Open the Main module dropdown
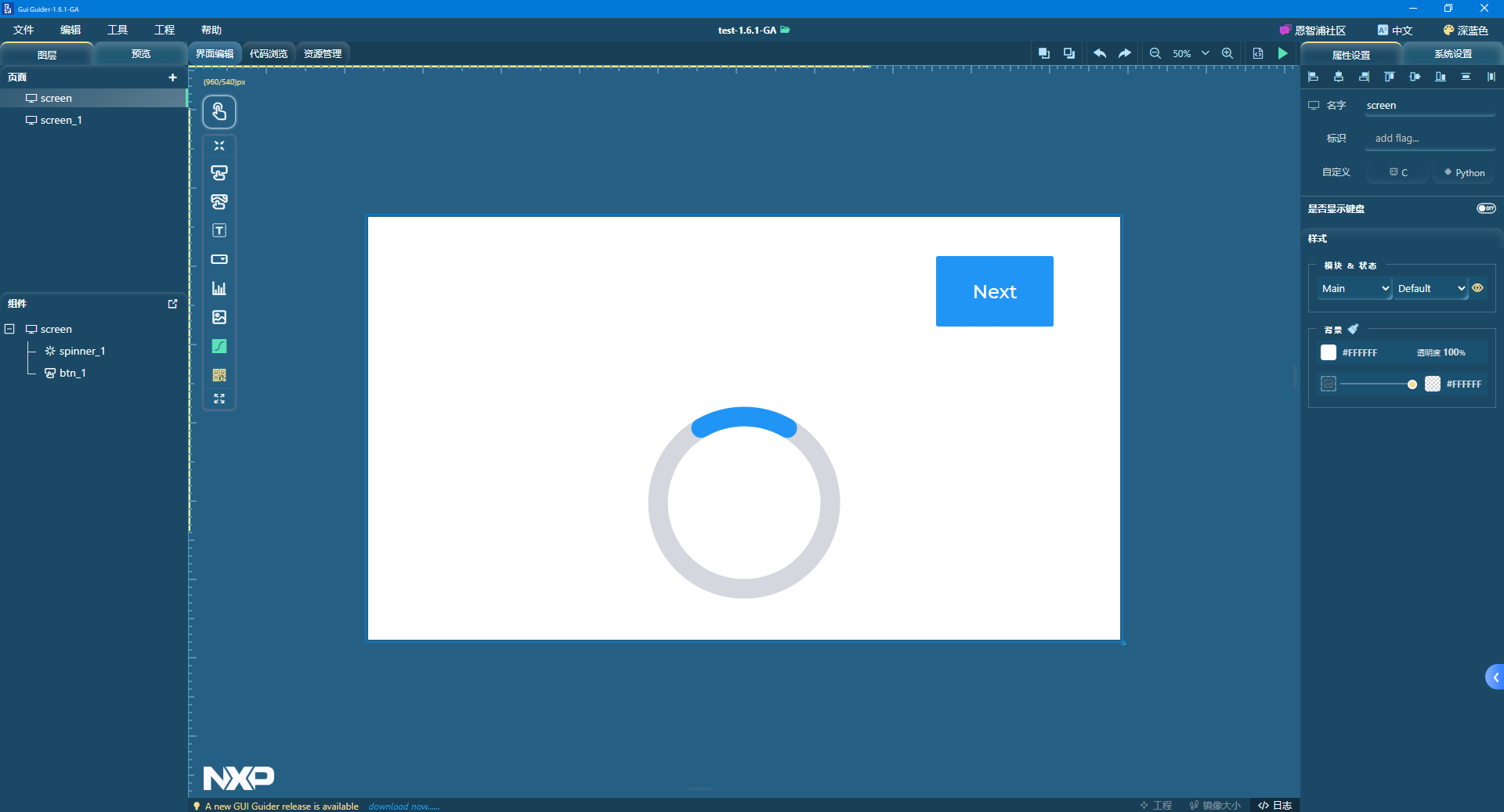Screen dimensions: 1504x812 tap(1354, 288)
